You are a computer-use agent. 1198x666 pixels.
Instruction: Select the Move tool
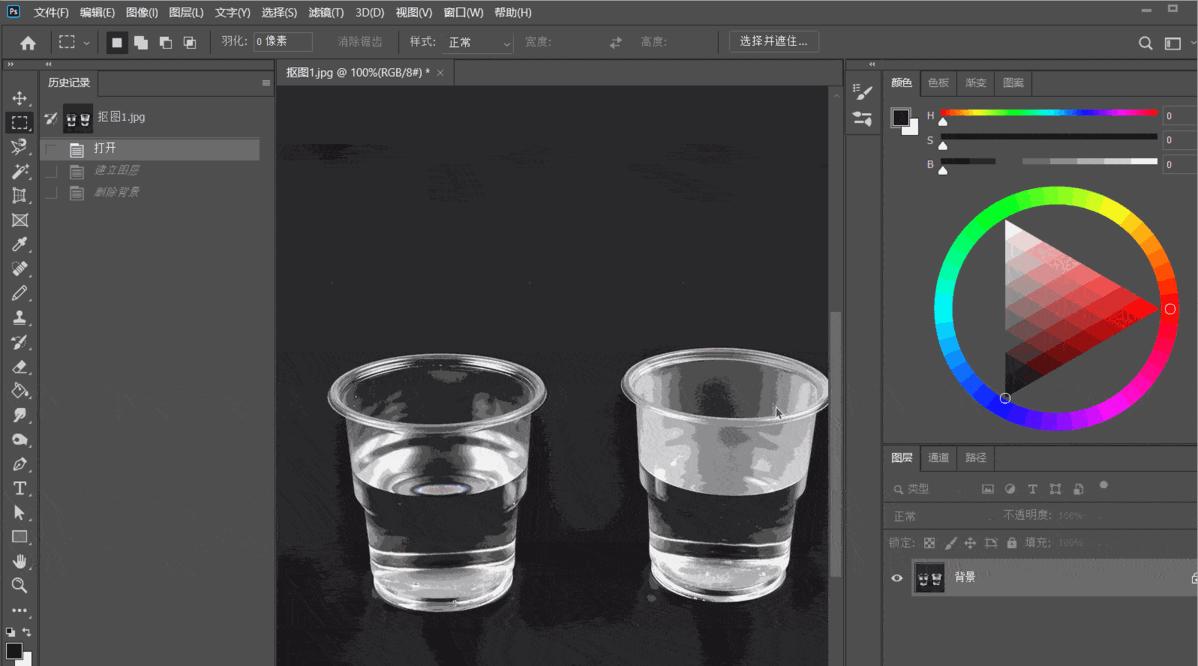pos(20,99)
